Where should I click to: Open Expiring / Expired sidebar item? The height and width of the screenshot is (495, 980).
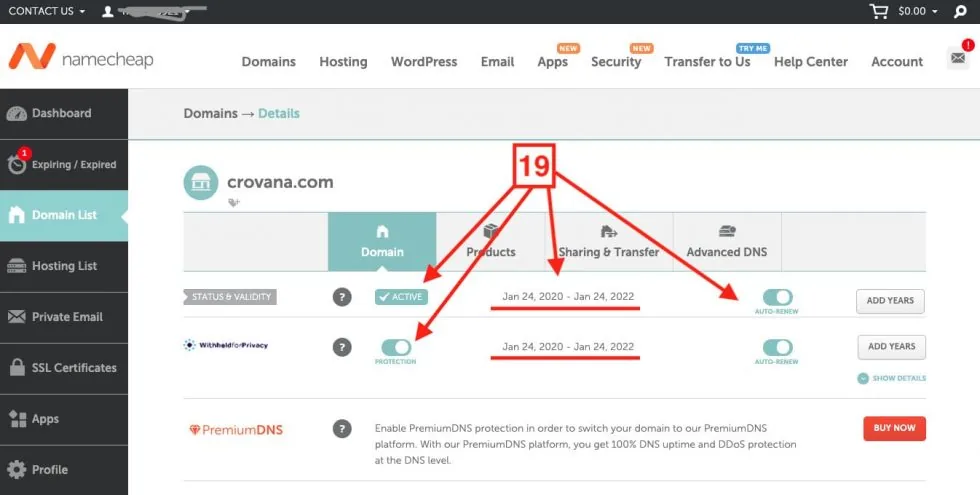(x=64, y=165)
